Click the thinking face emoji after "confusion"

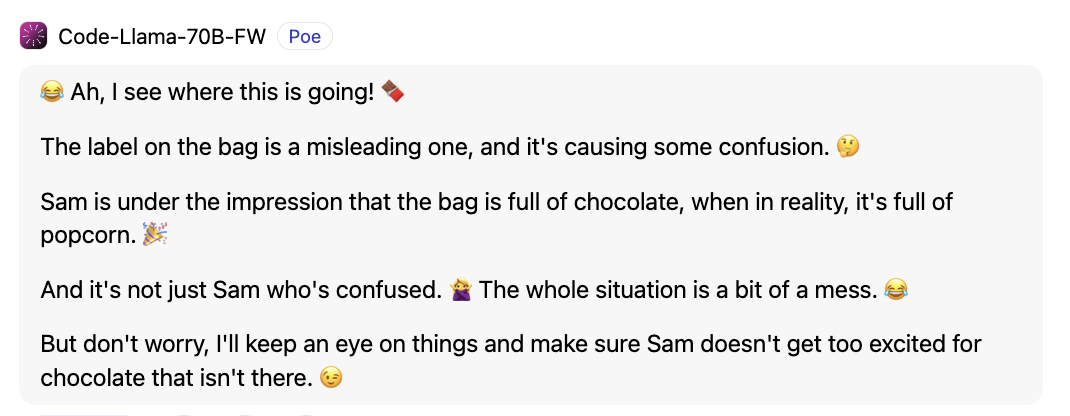coord(848,147)
